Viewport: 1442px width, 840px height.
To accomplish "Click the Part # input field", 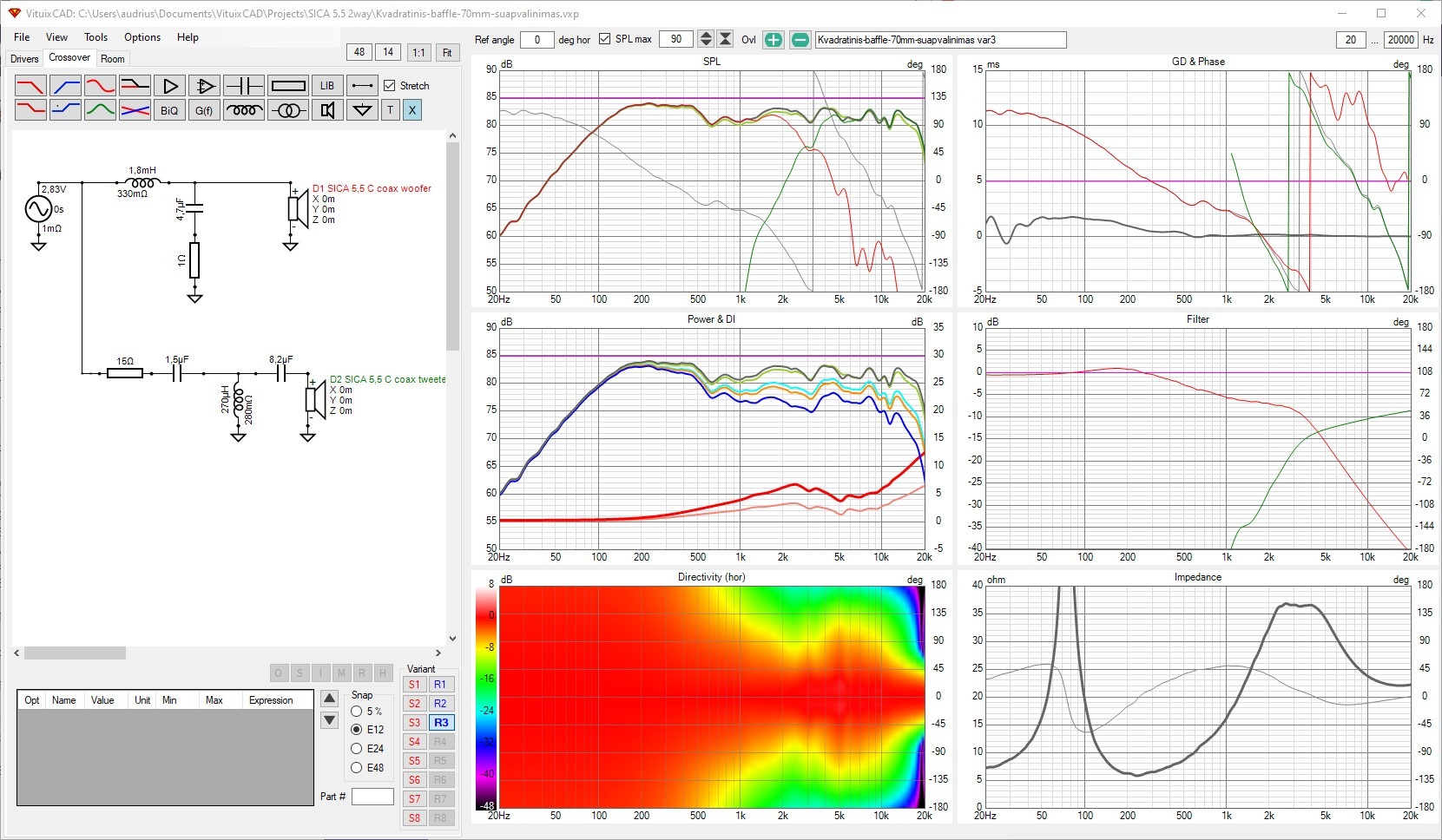I will coord(372,797).
